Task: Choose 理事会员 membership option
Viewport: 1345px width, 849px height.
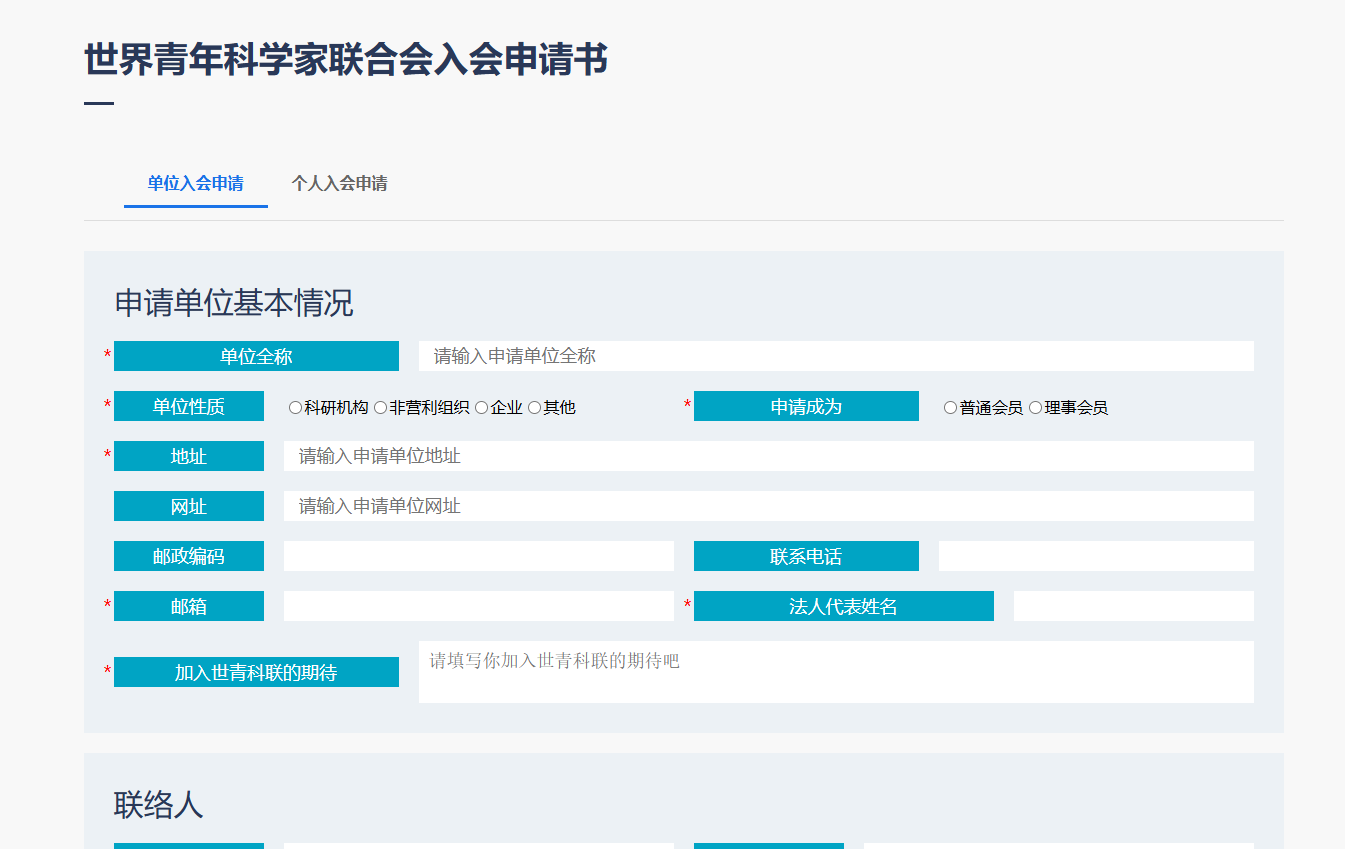Action: (1035, 408)
